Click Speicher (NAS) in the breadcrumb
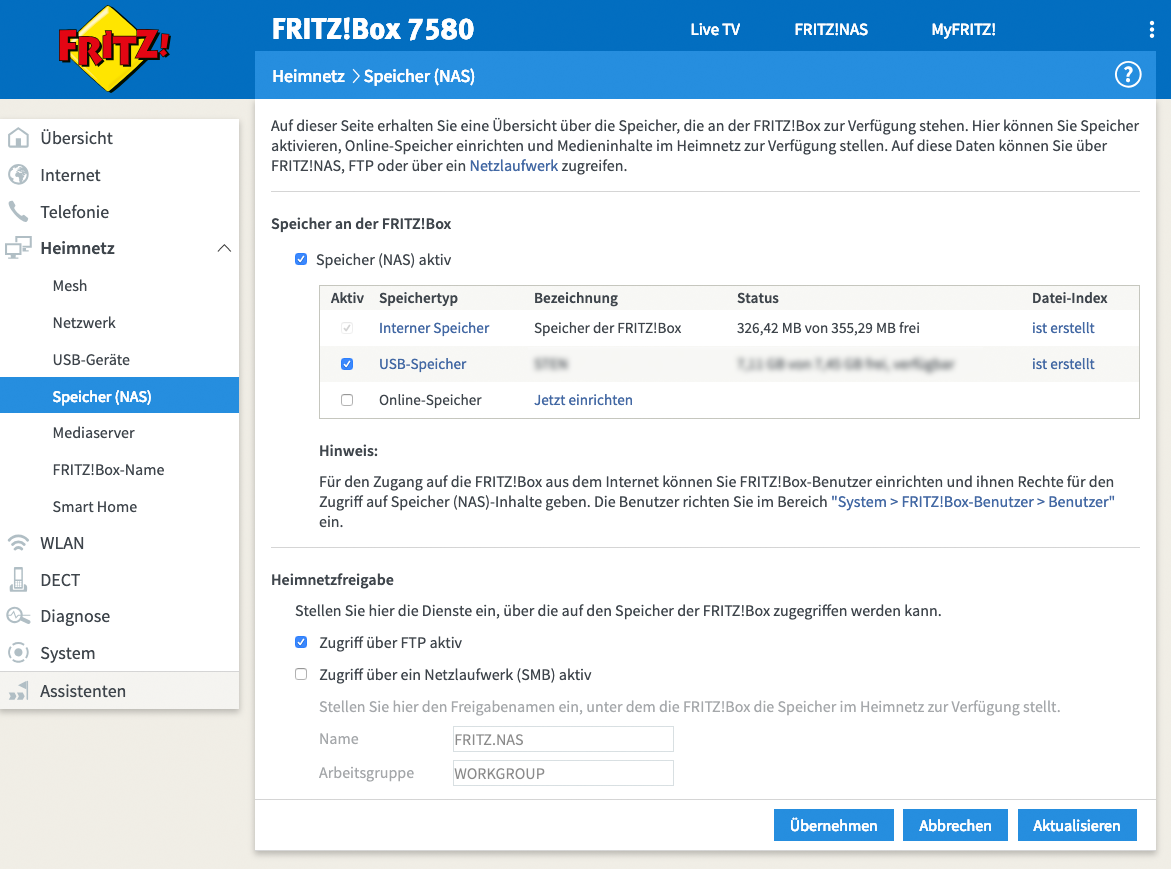The image size is (1171, 869). 419,76
